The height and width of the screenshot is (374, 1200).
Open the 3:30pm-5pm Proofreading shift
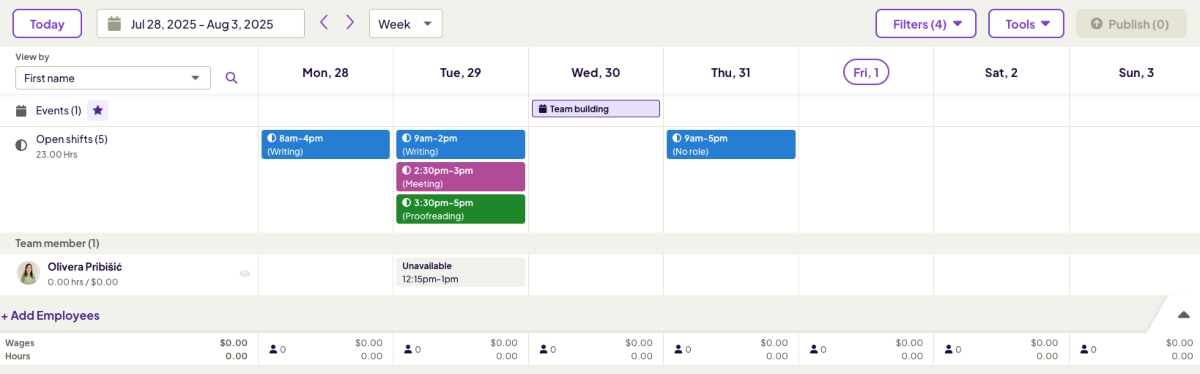(460, 208)
